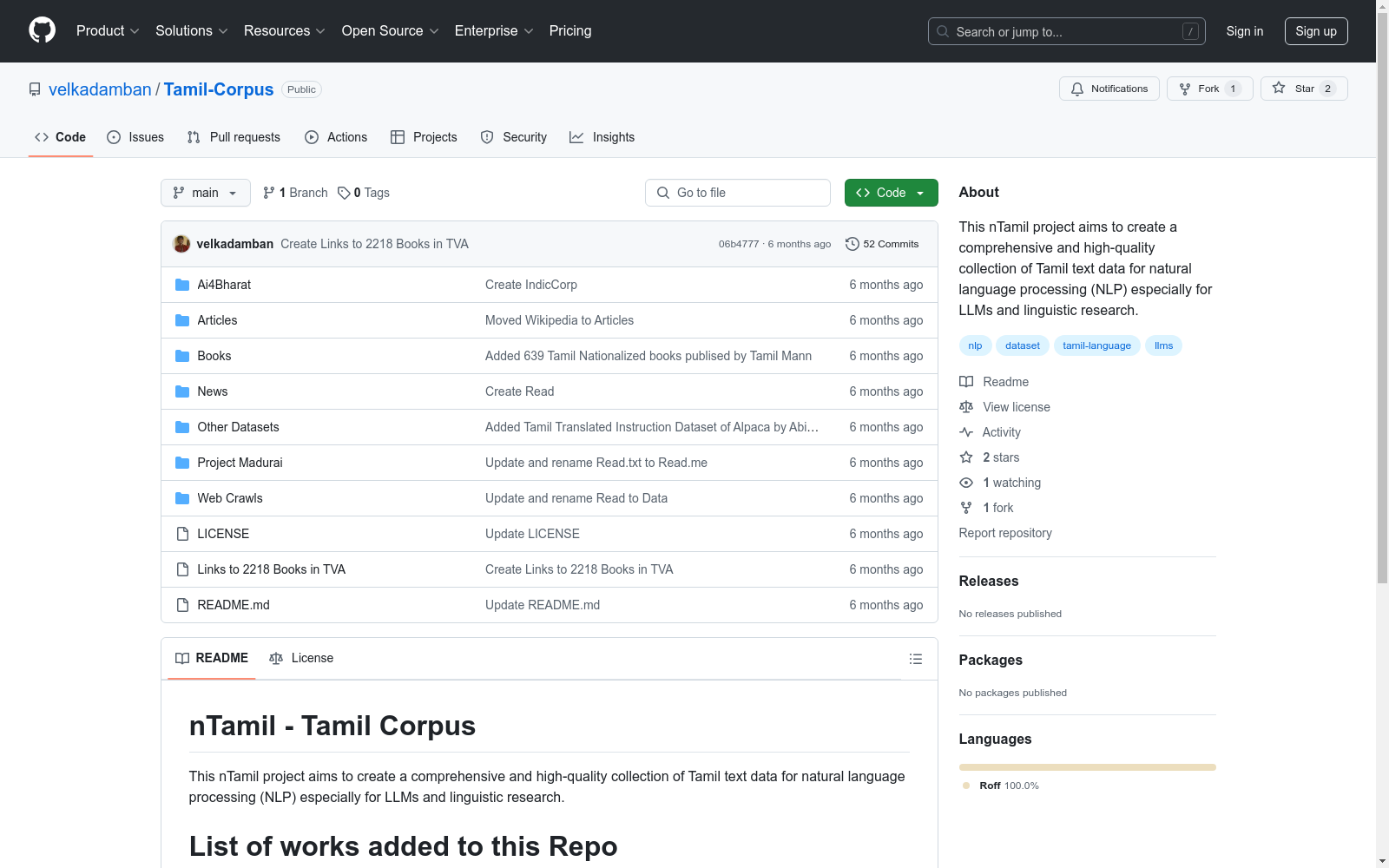Click the llms topic tag
Screen dimensions: 1389x868
(x=1163, y=345)
